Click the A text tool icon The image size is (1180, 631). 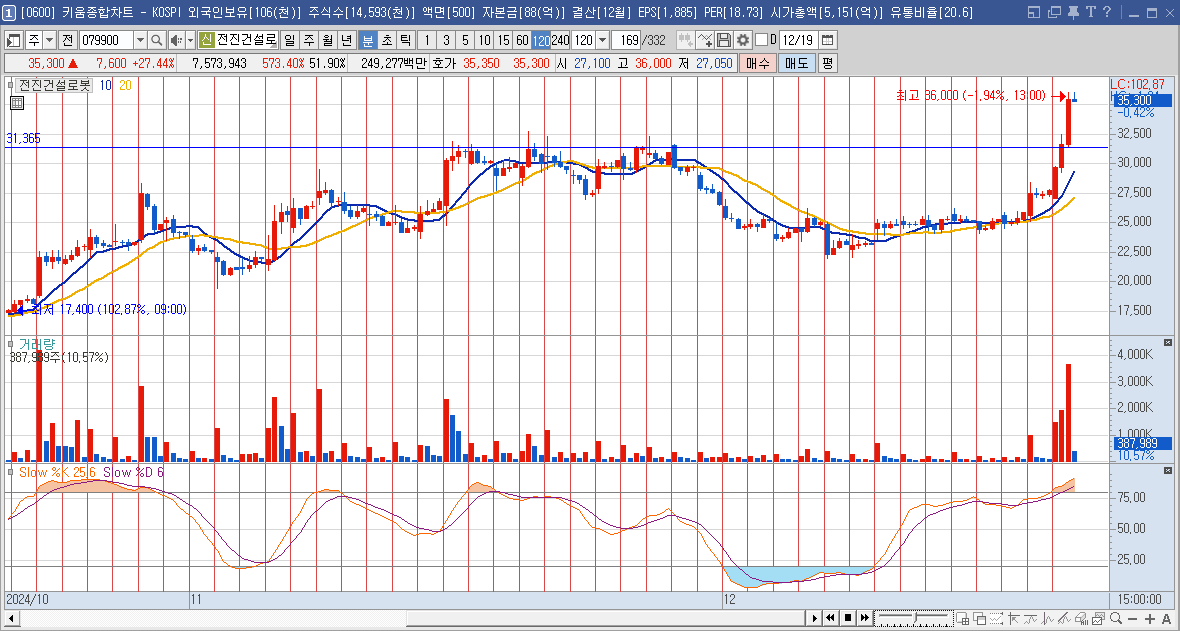point(1166,619)
